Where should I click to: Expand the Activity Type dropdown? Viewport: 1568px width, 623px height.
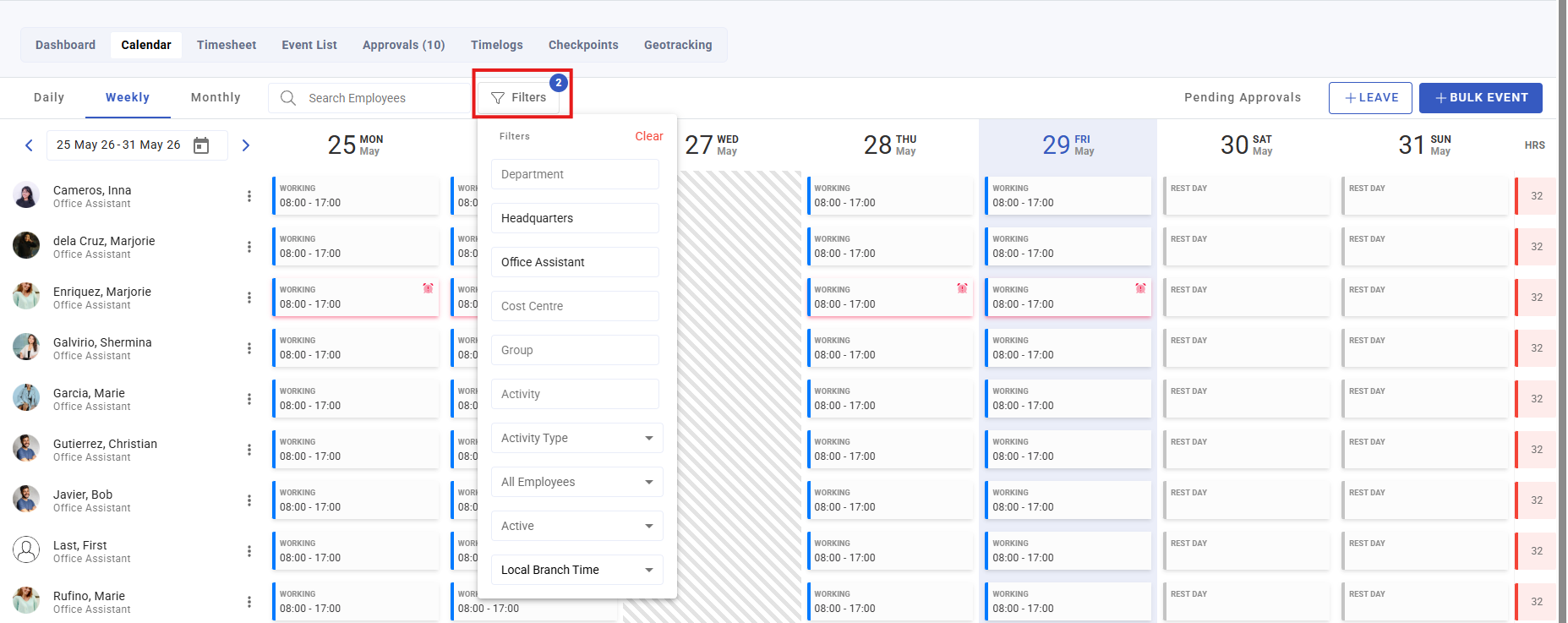pyautogui.click(x=576, y=438)
